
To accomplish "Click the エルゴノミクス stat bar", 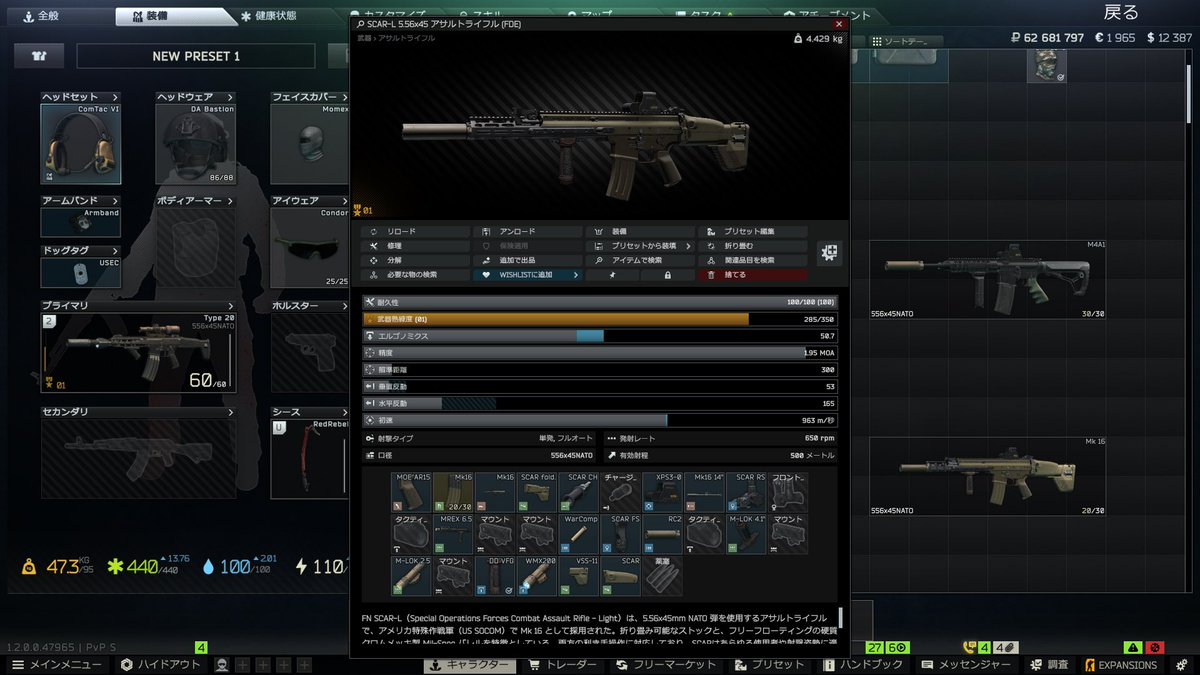I will (600, 336).
